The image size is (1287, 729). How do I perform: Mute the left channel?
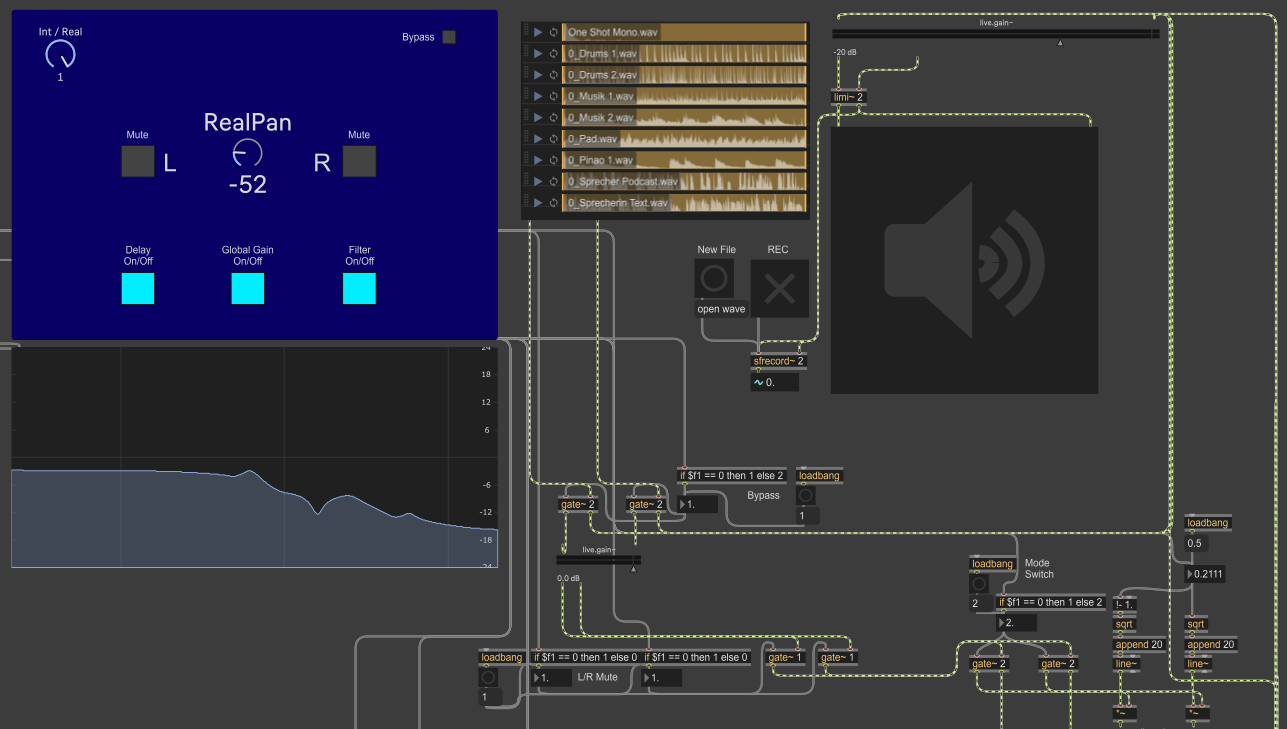[x=138, y=161]
